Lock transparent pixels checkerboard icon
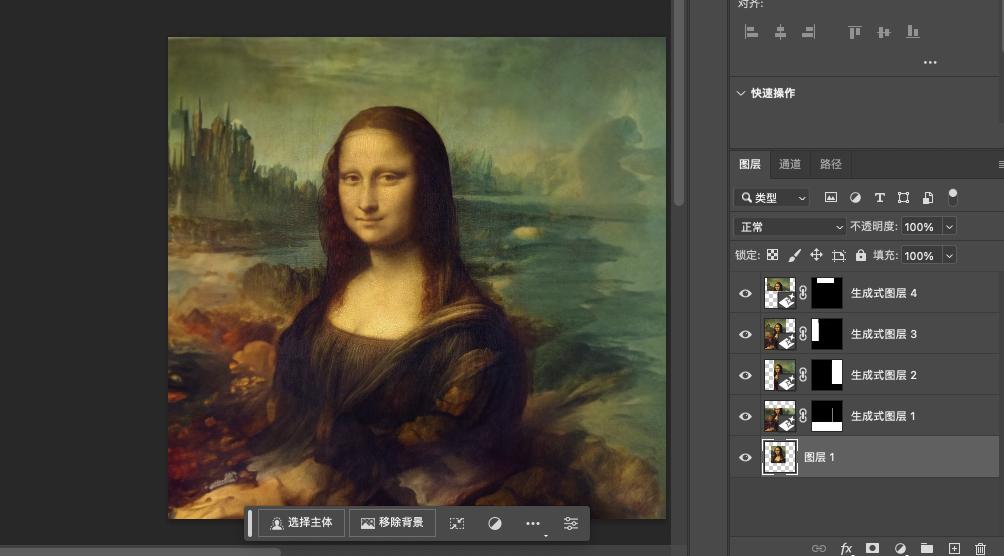The image size is (1004, 556). coord(772,255)
